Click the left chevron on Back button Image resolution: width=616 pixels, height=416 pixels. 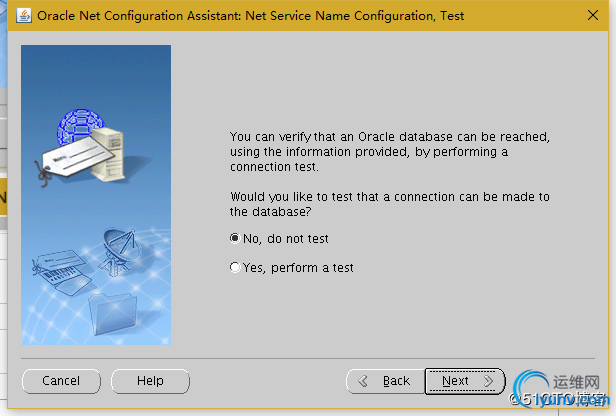pyautogui.click(x=364, y=381)
